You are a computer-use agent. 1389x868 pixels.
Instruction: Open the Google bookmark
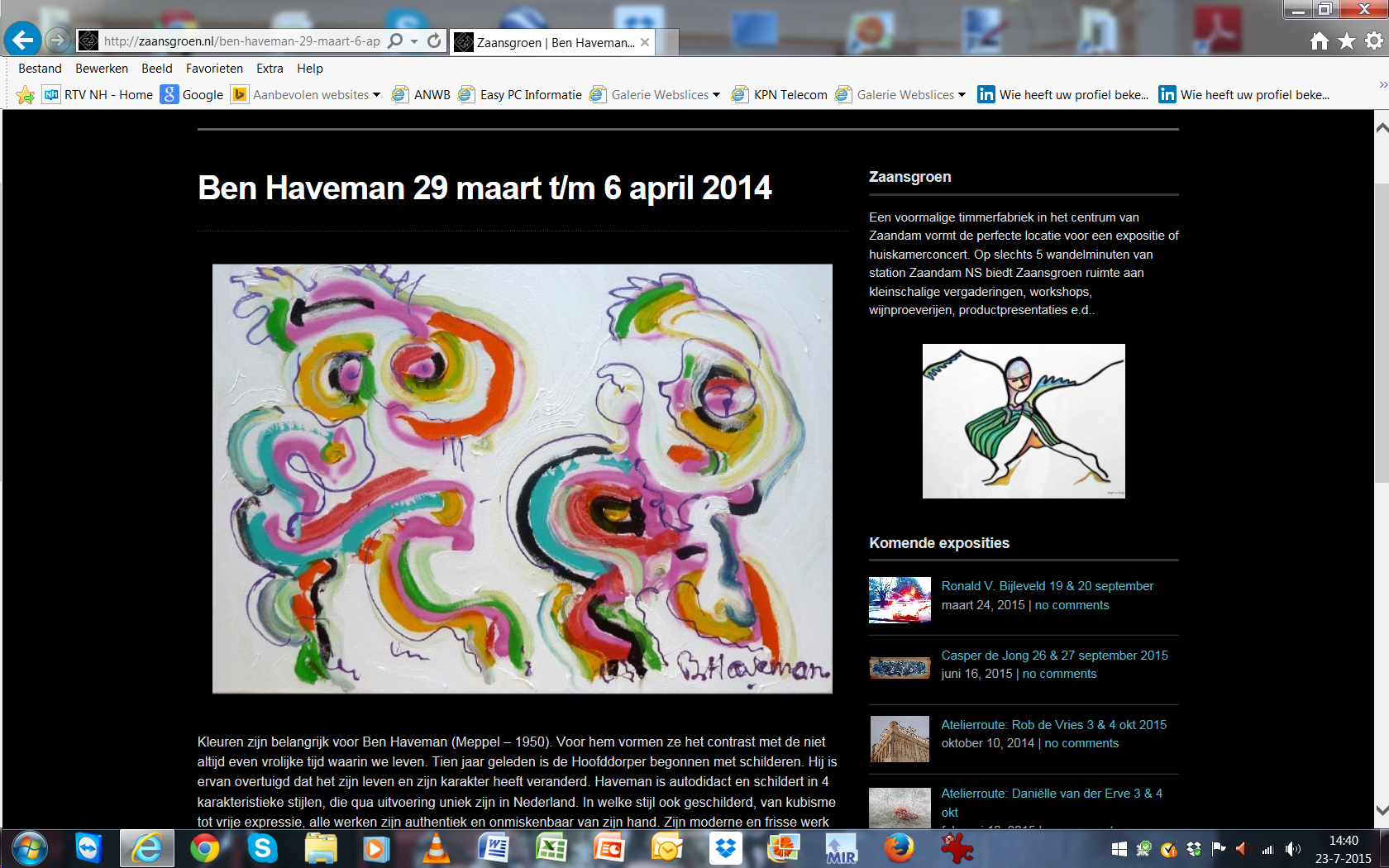193,95
